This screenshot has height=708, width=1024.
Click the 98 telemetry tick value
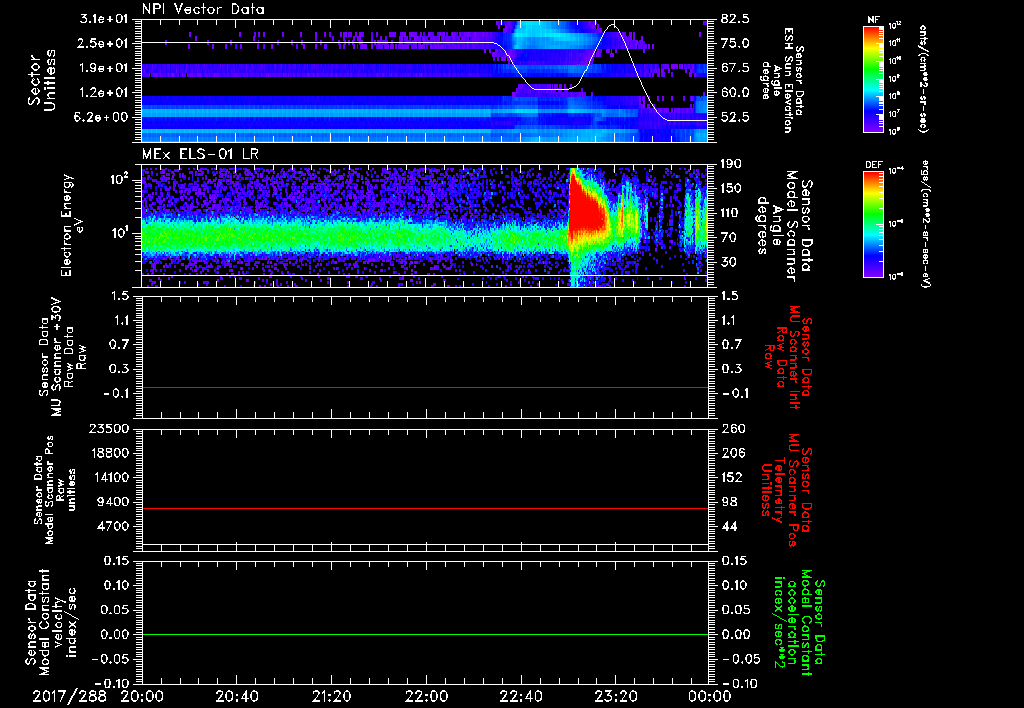click(x=729, y=502)
